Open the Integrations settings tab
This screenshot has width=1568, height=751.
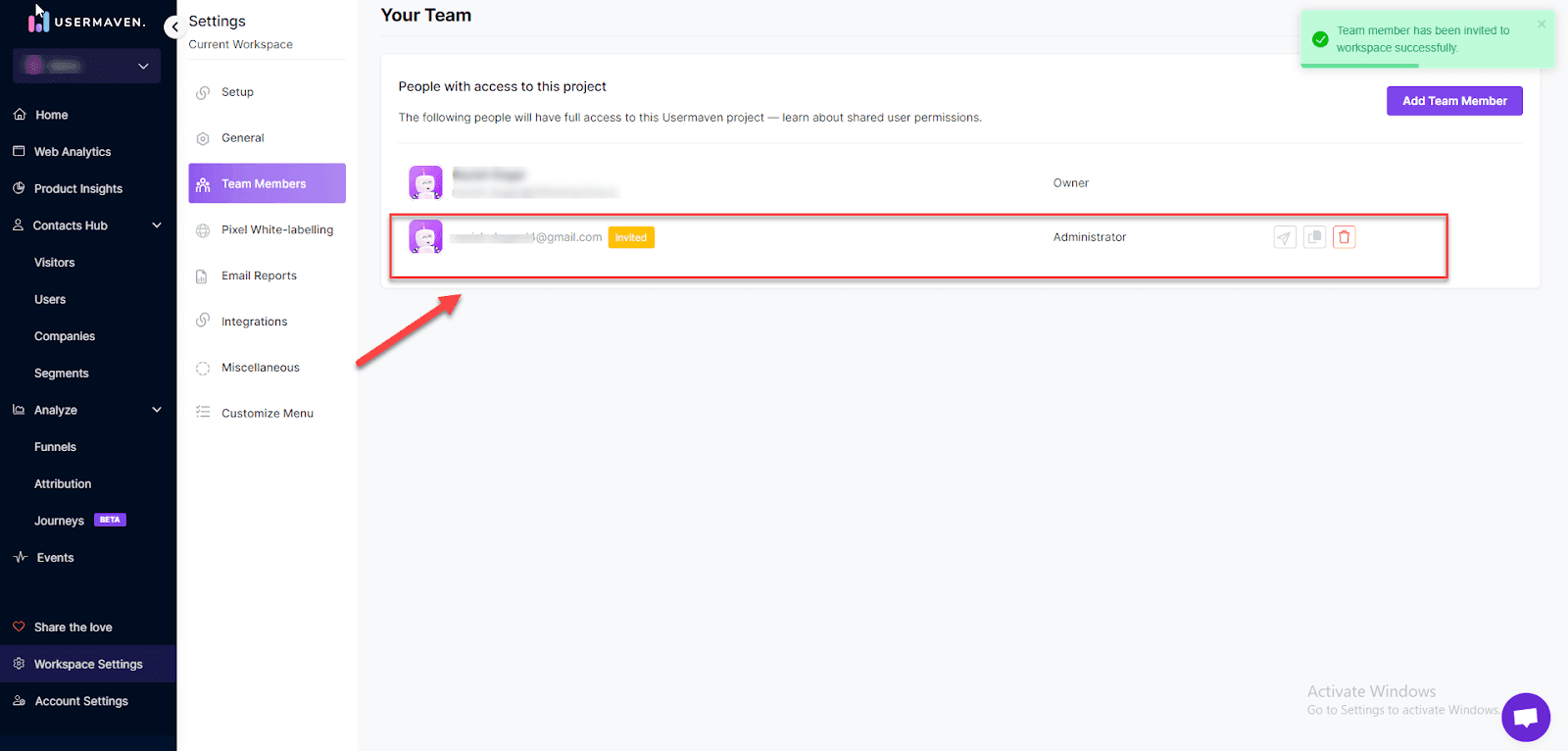click(254, 322)
